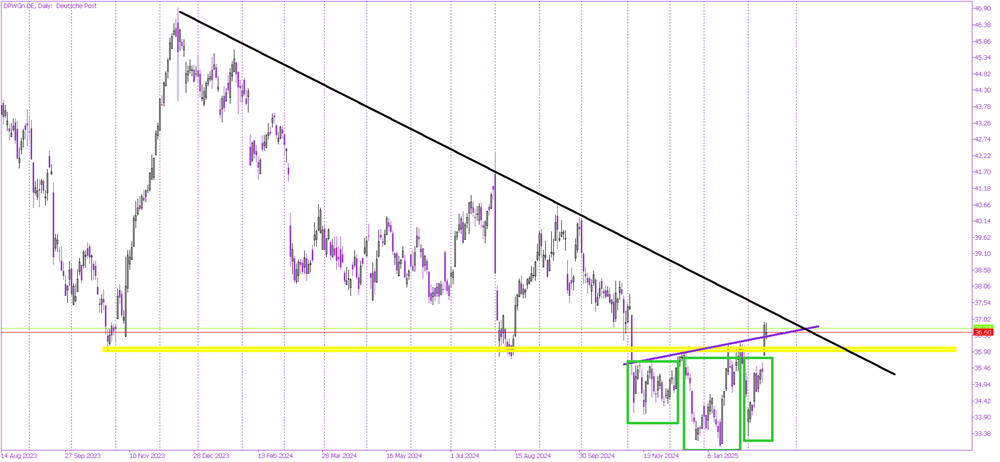Pick the 44.82 value on price scale
The image size is (1000, 462).
tap(982, 74)
